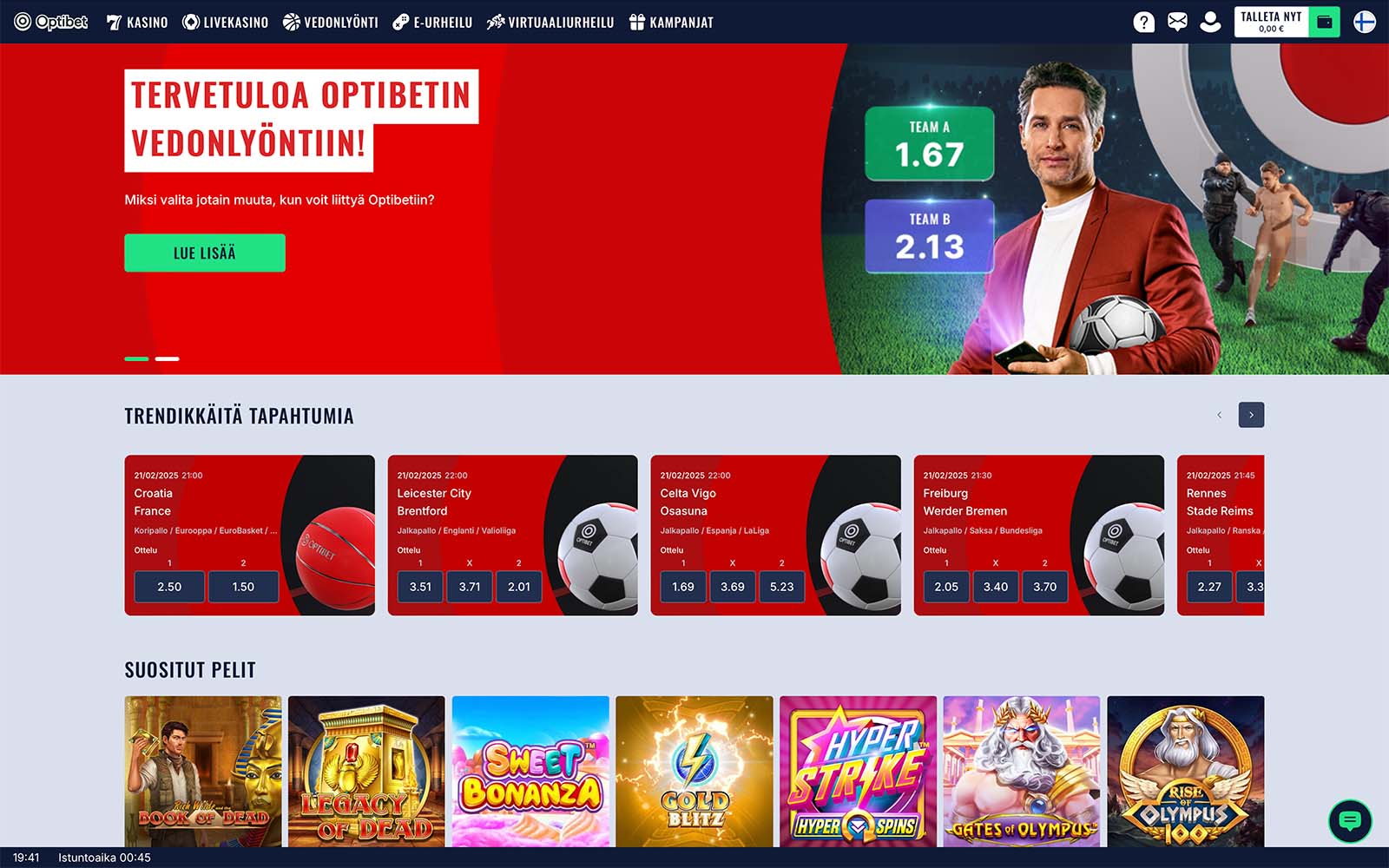Viewport: 1389px width, 868px height.
Task: Switch to the second banner slide indicator
Action: [x=168, y=358]
